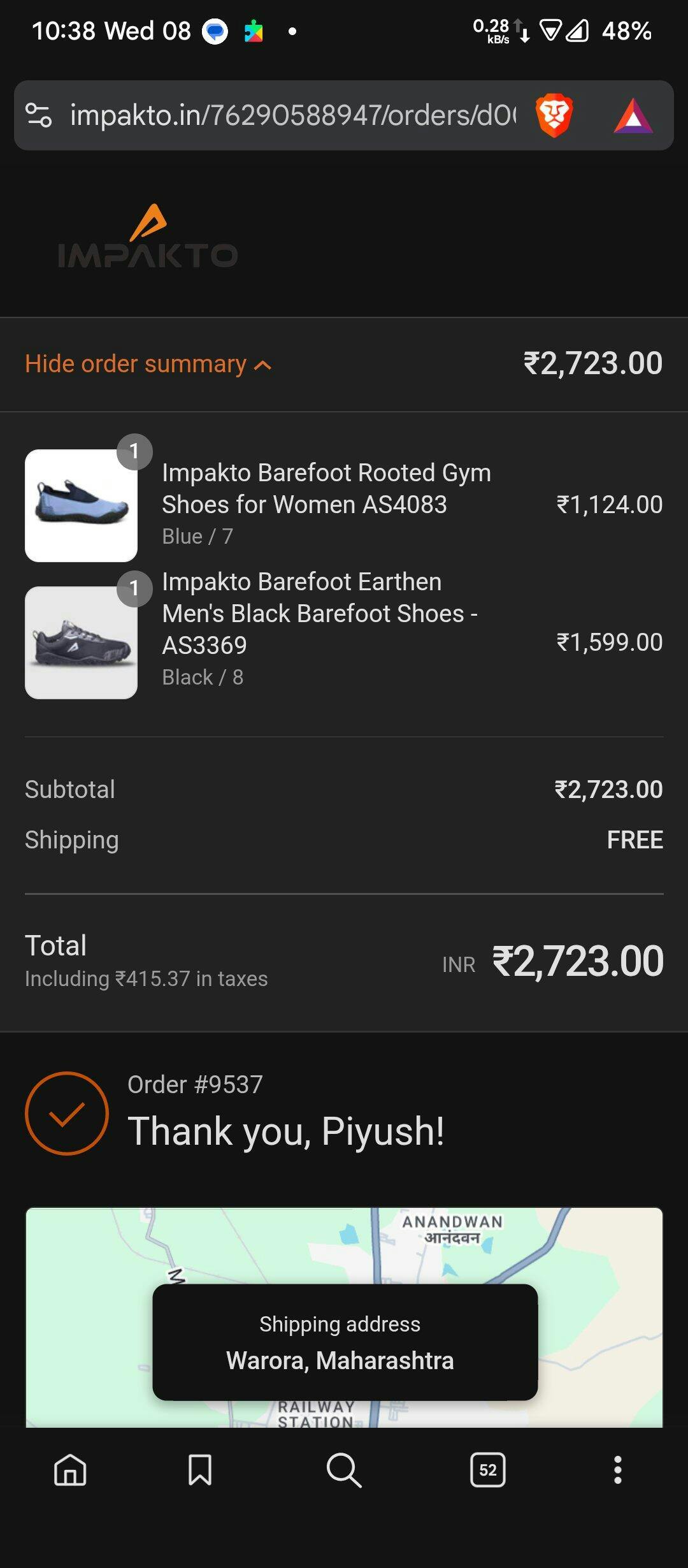This screenshot has height=1568, width=688.
Task: Tap the Barefoot Rooted Gym Shoes product name
Action: click(x=326, y=488)
